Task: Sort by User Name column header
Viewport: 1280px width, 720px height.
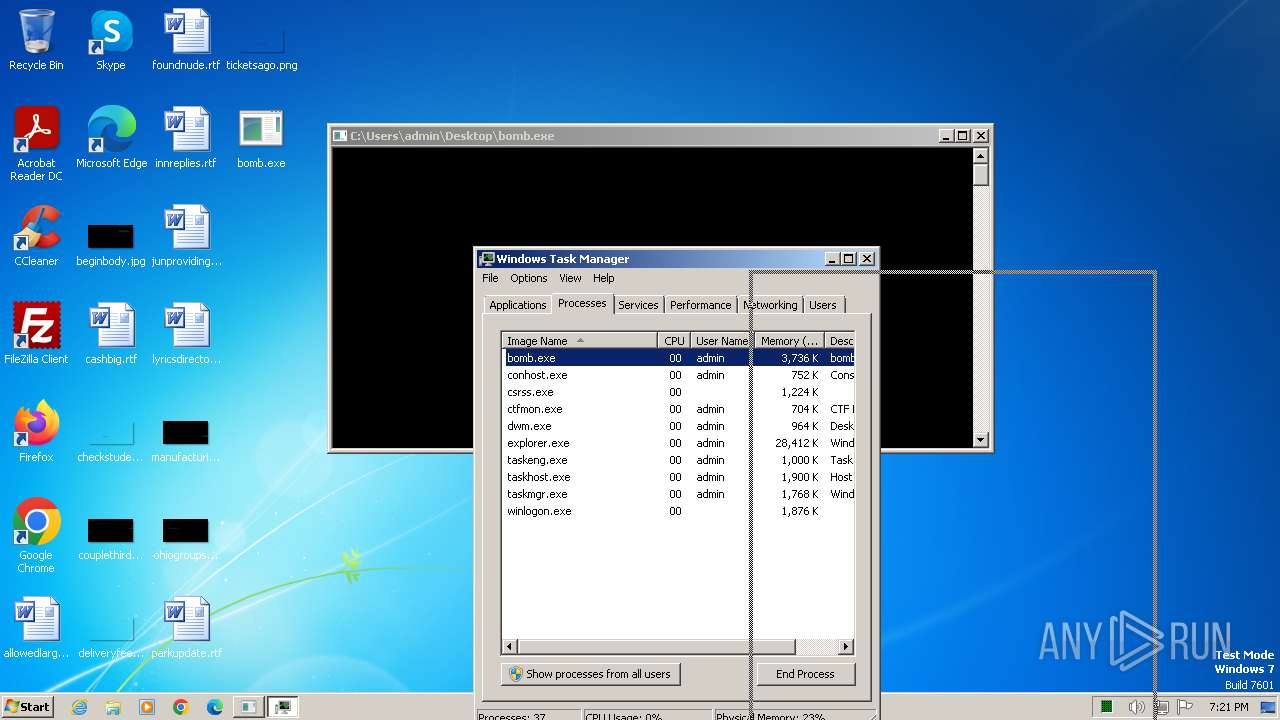Action: 721,341
